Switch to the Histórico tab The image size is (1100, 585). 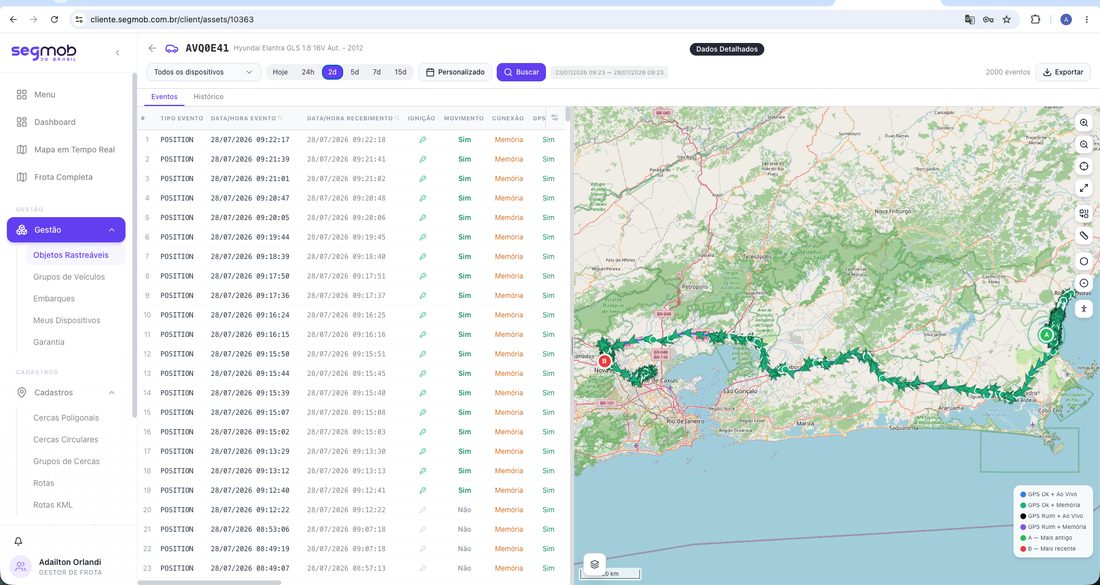[x=208, y=97]
